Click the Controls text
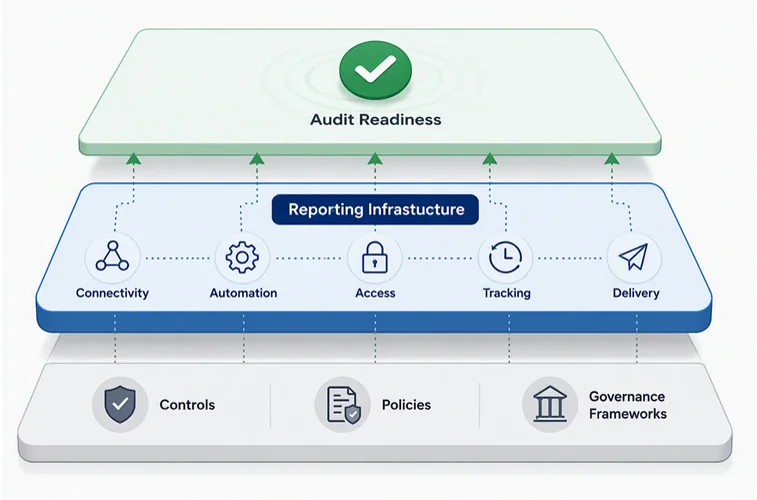Image resolution: width=757 pixels, height=500 pixels. pos(187,404)
